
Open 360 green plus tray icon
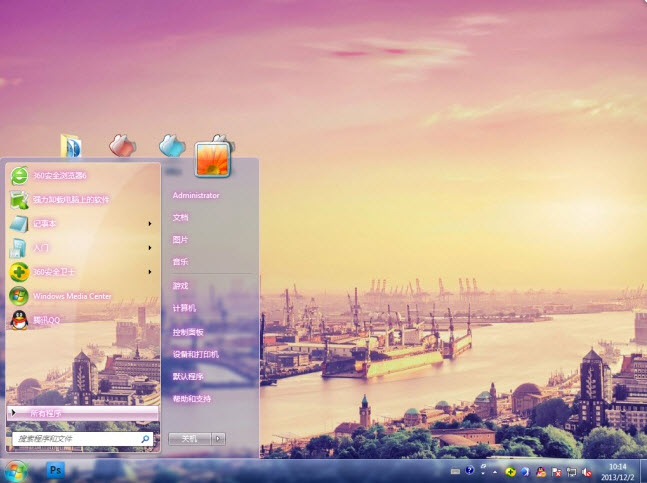510,472
